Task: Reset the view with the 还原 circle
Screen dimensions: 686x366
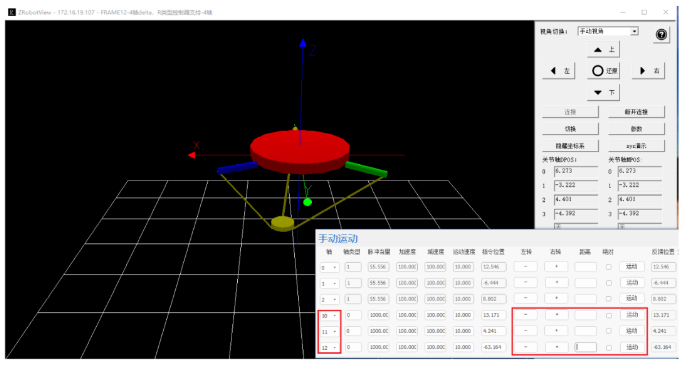Action: pyautogui.click(x=603, y=71)
